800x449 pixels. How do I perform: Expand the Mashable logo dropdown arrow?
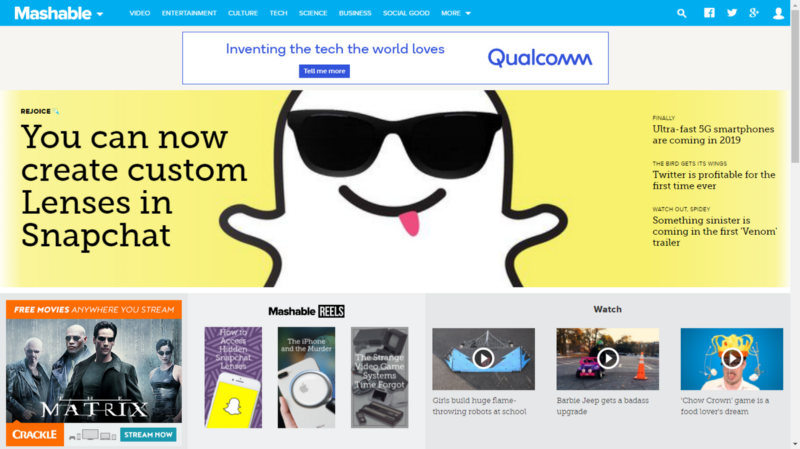100,14
